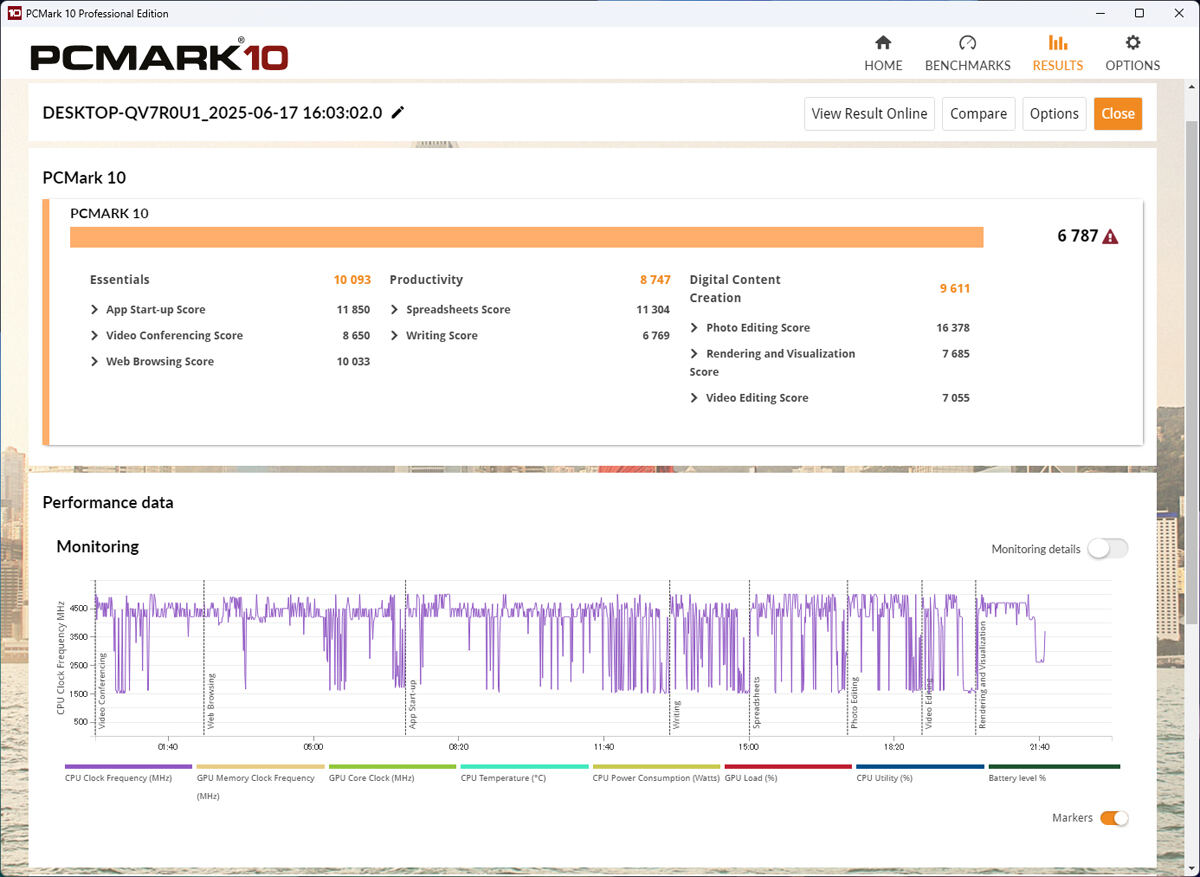Switch to the RESULTS tab
1200x877 pixels.
point(1057,54)
